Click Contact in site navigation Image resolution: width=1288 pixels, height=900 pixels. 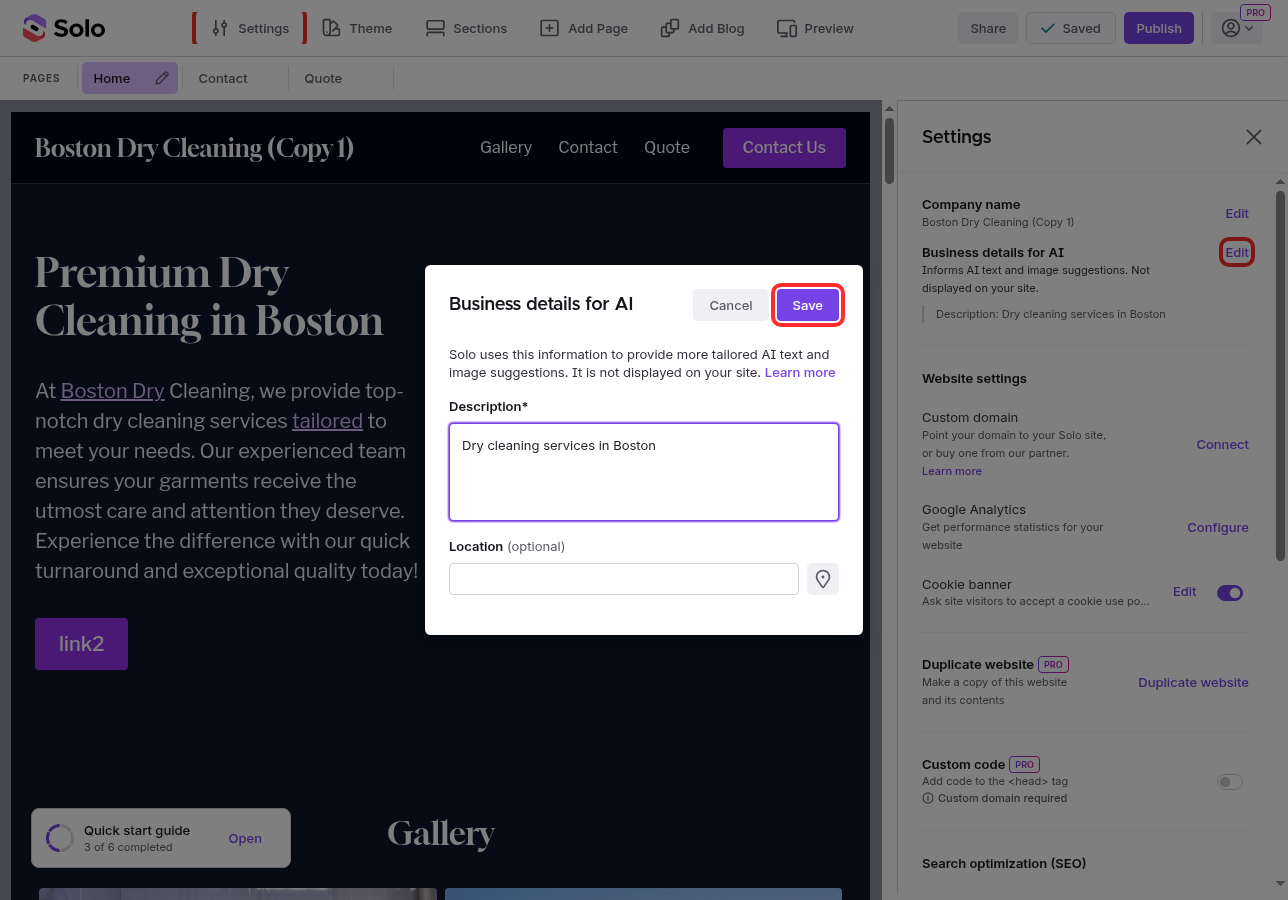click(x=588, y=147)
